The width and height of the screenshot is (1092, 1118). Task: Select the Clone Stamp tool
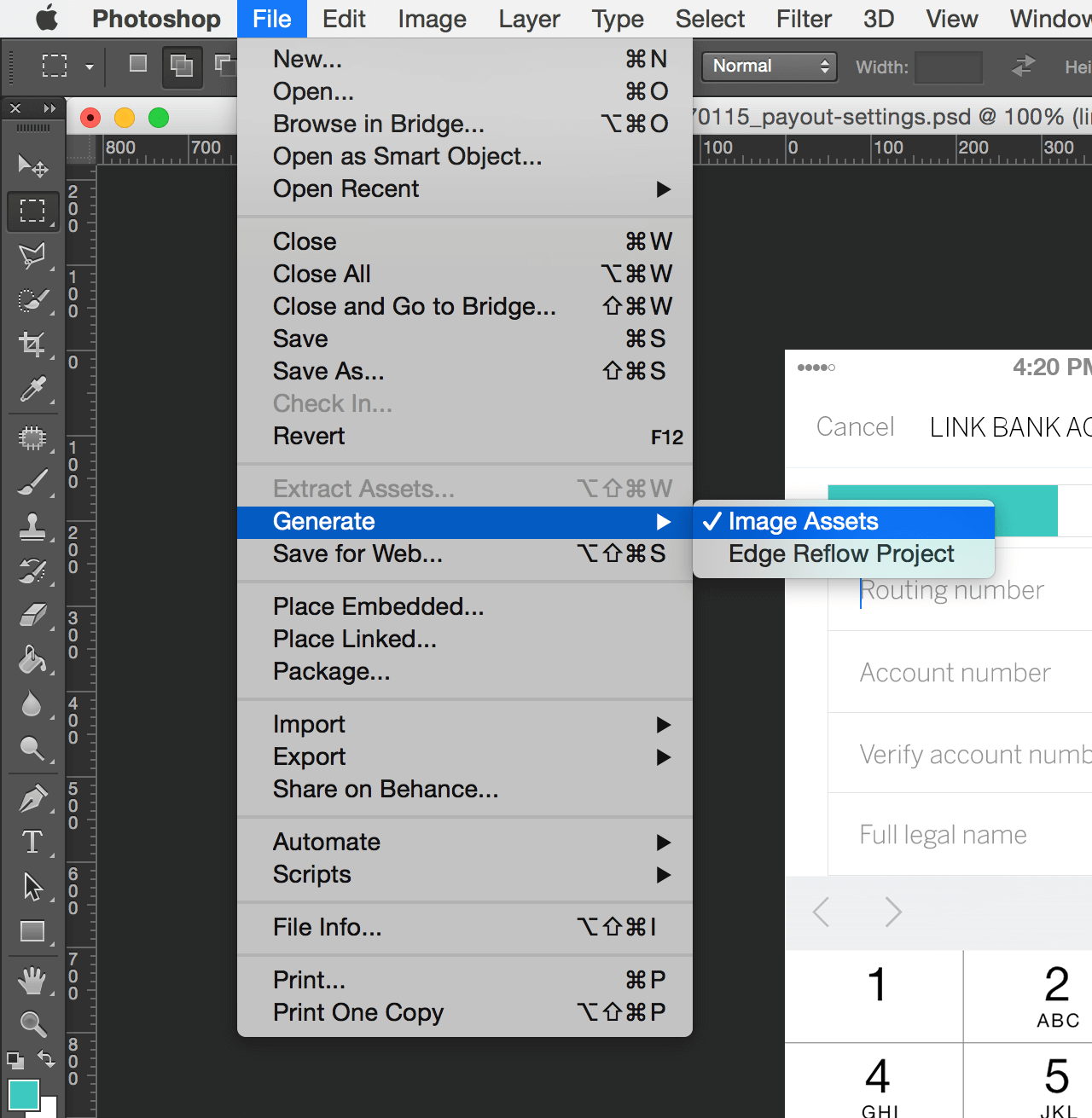tap(32, 528)
